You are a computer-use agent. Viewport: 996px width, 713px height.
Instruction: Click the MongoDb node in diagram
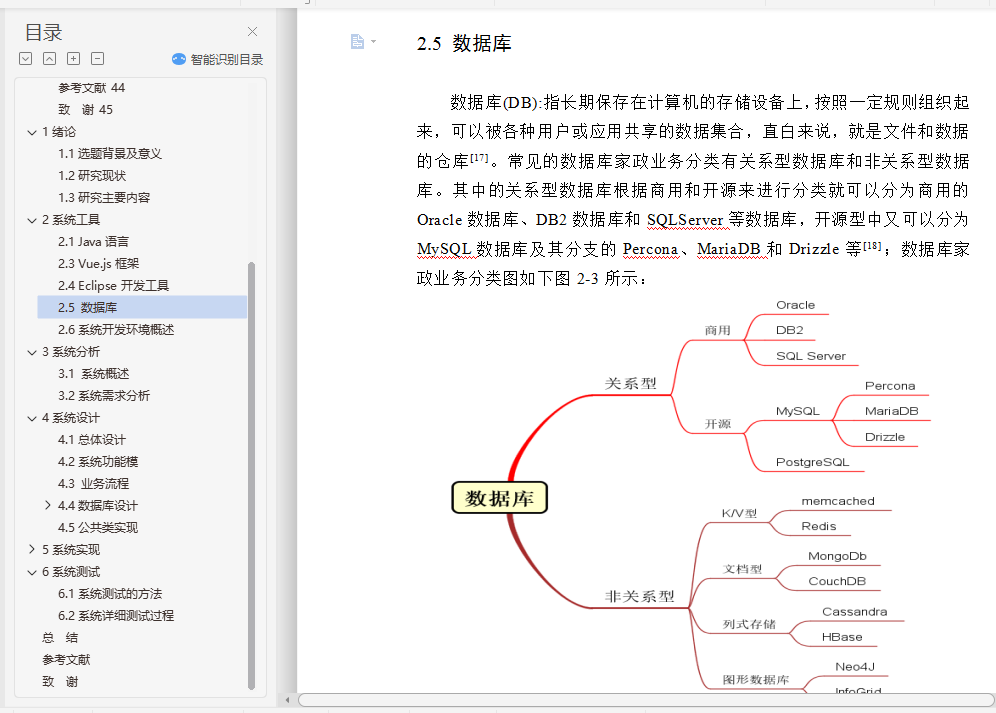[x=837, y=557]
